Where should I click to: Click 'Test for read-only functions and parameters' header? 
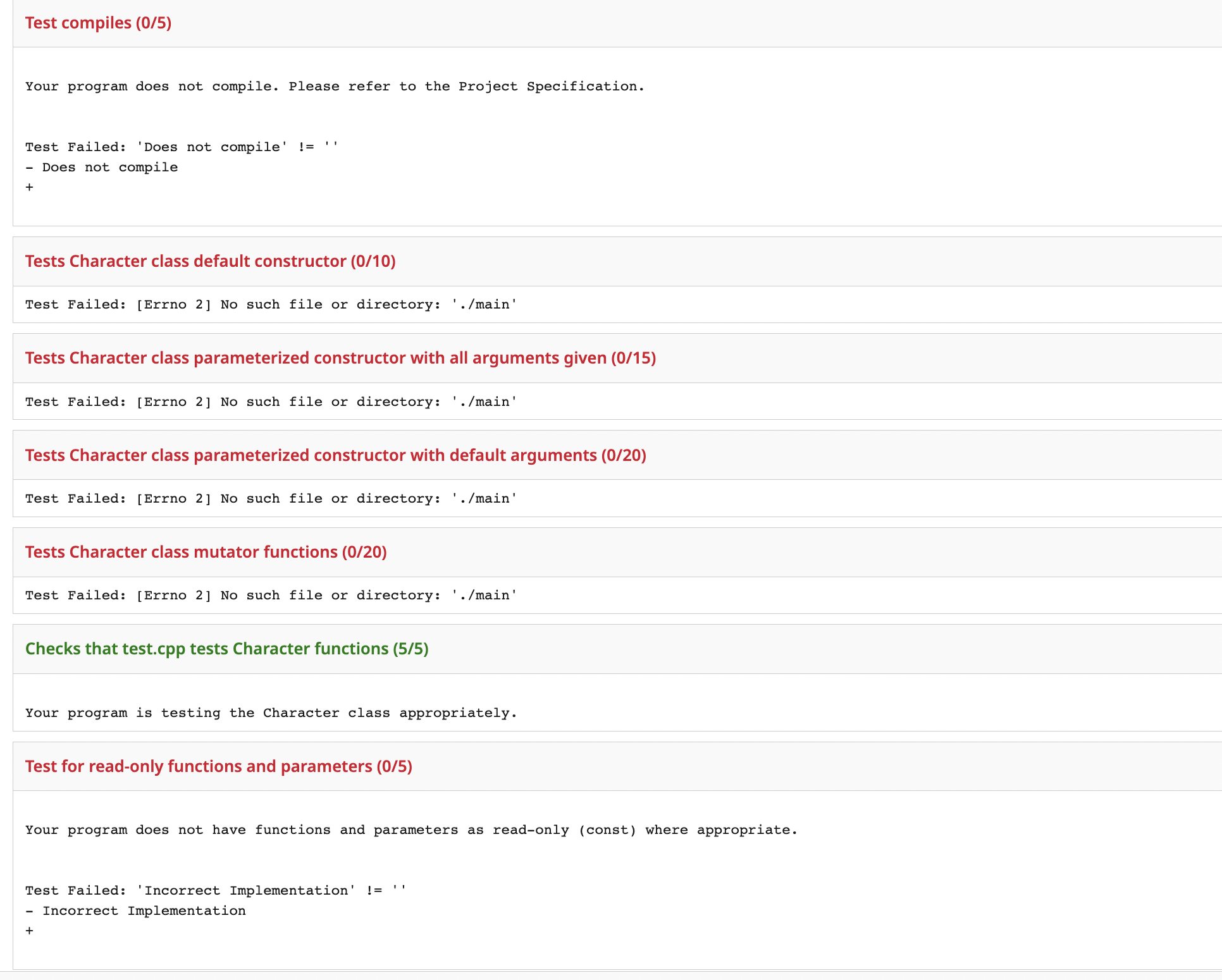click(x=218, y=766)
